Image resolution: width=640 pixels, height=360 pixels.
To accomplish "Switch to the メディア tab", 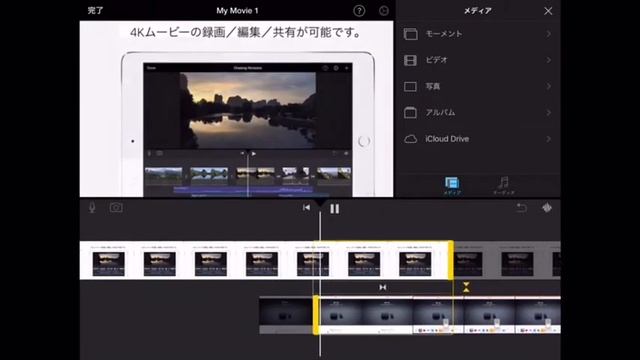I will (452, 186).
